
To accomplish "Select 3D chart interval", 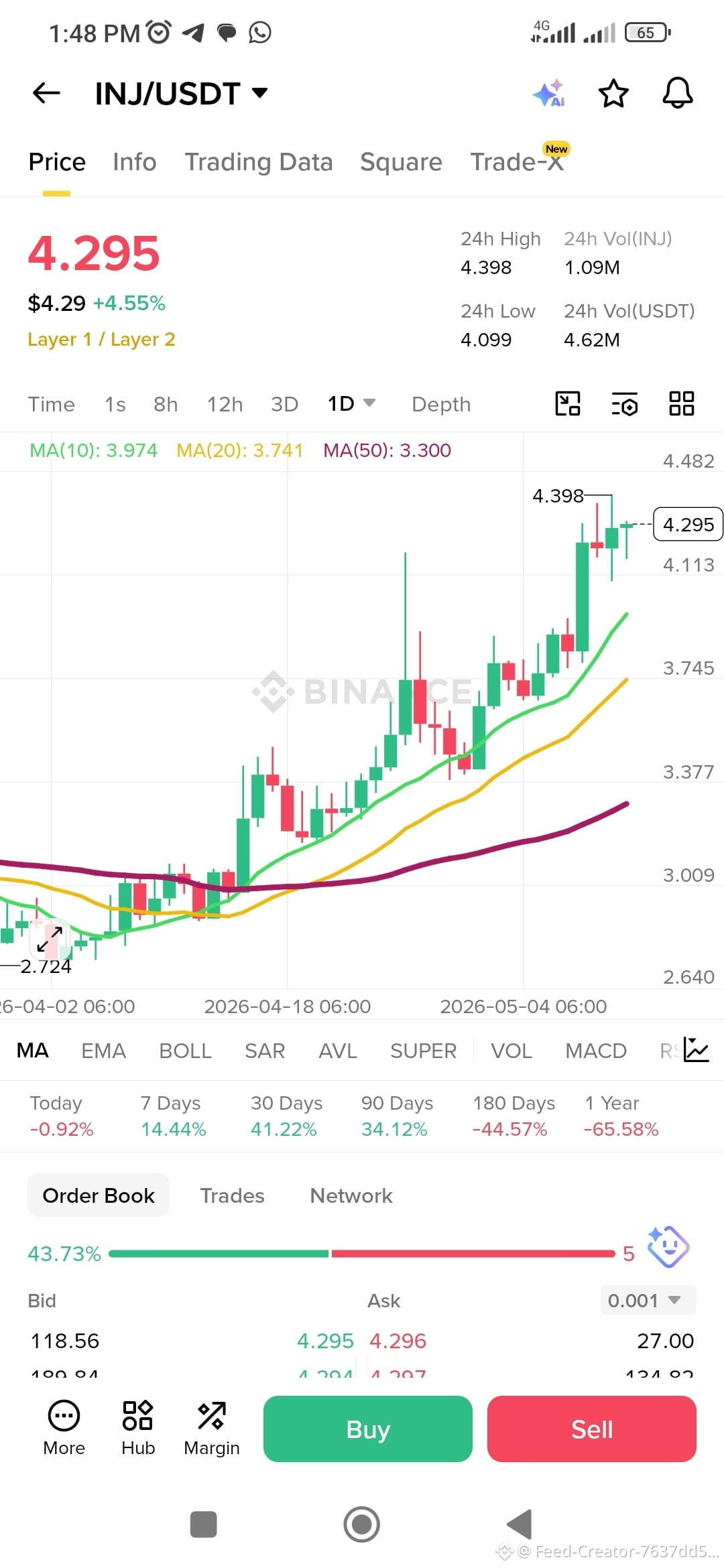I will (284, 404).
